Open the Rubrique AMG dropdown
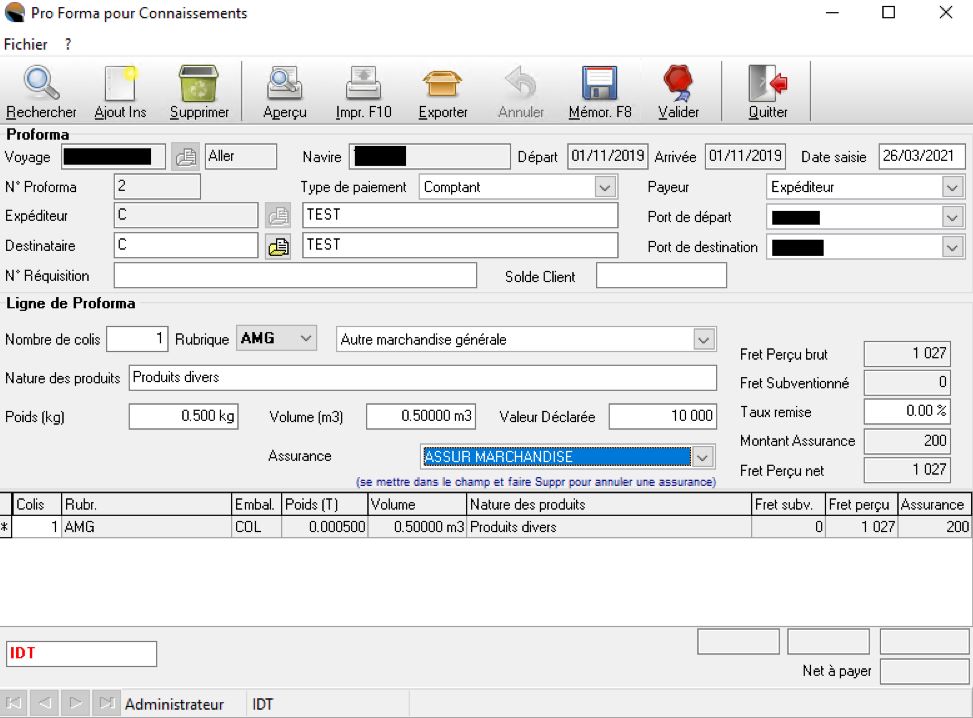The image size is (973, 718). 305,339
